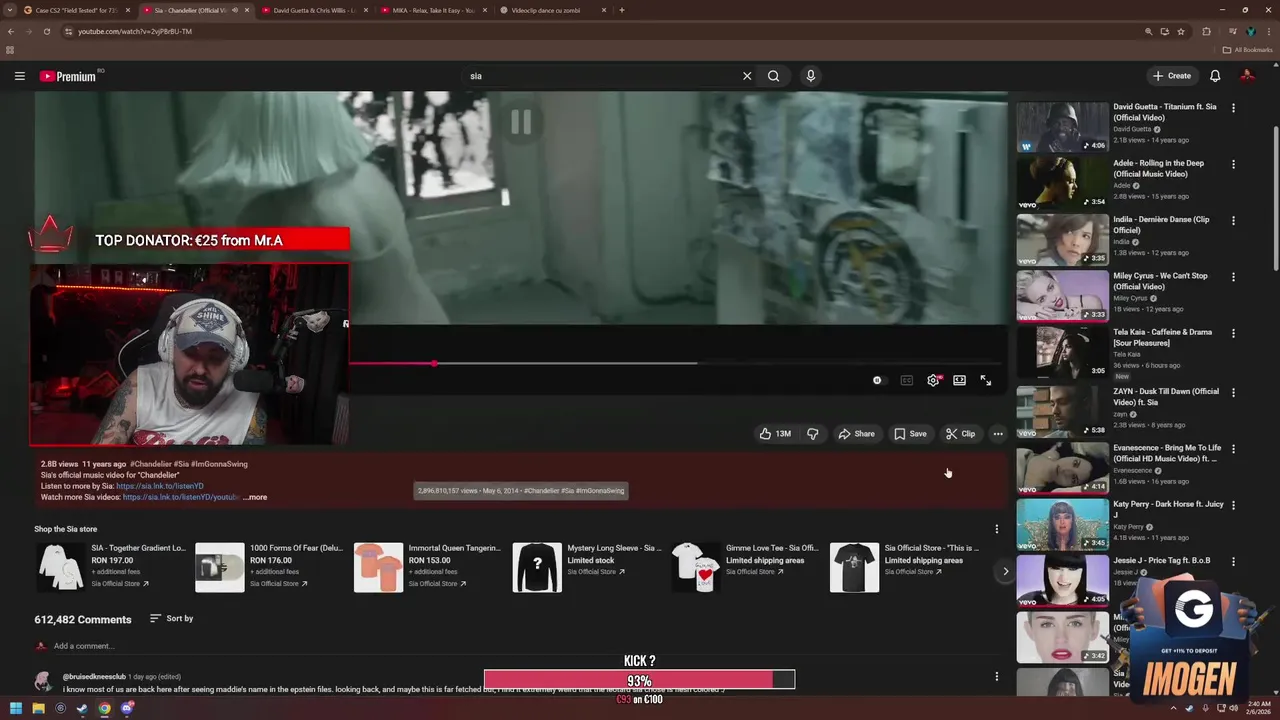Image resolution: width=1280 pixels, height=720 pixels.
Task: Click the address bar URL
Action: click(x=135, y=31)
